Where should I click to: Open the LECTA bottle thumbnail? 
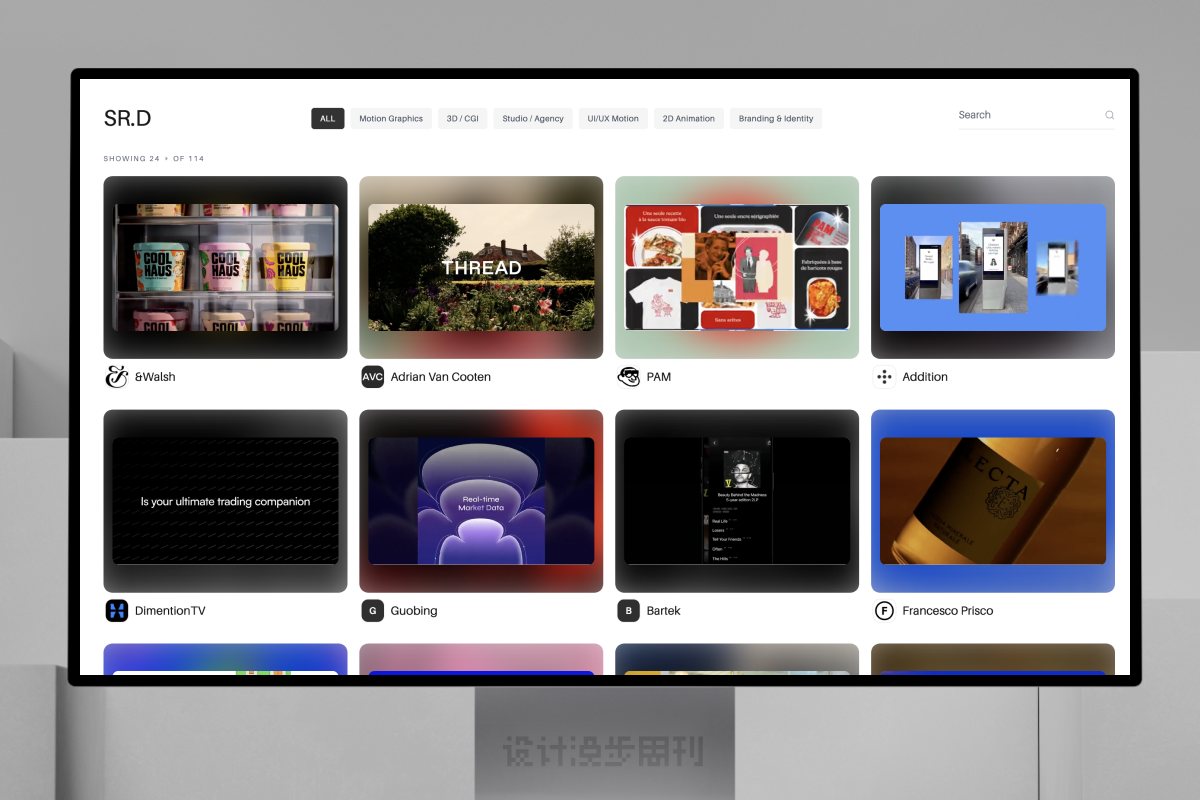[x=993, y=501]
